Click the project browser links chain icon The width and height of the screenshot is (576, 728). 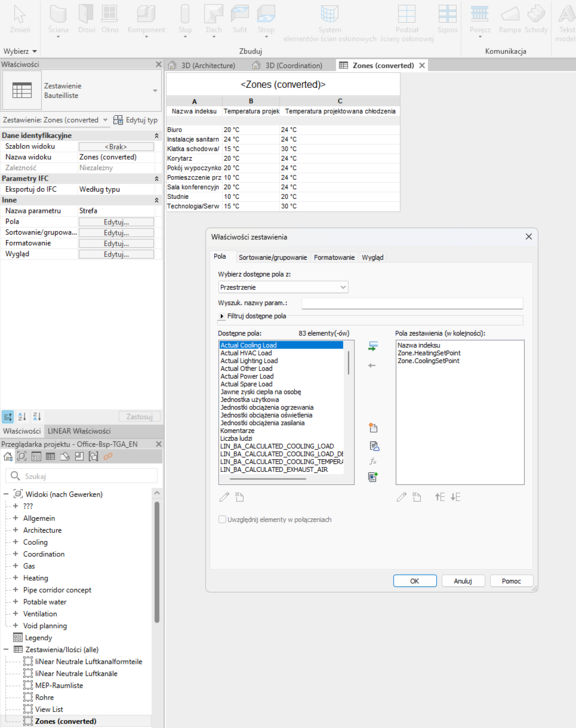pyautogui.click(x=108, y=456)
